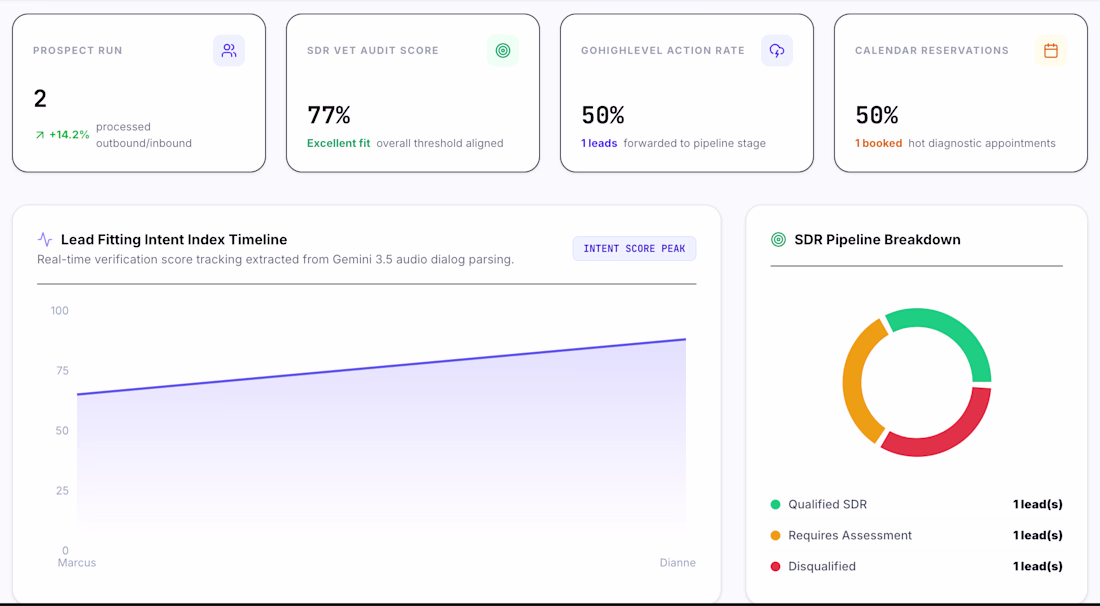Click the Prospect Run users icon
1100x606 pixels.
click(229, 50)
